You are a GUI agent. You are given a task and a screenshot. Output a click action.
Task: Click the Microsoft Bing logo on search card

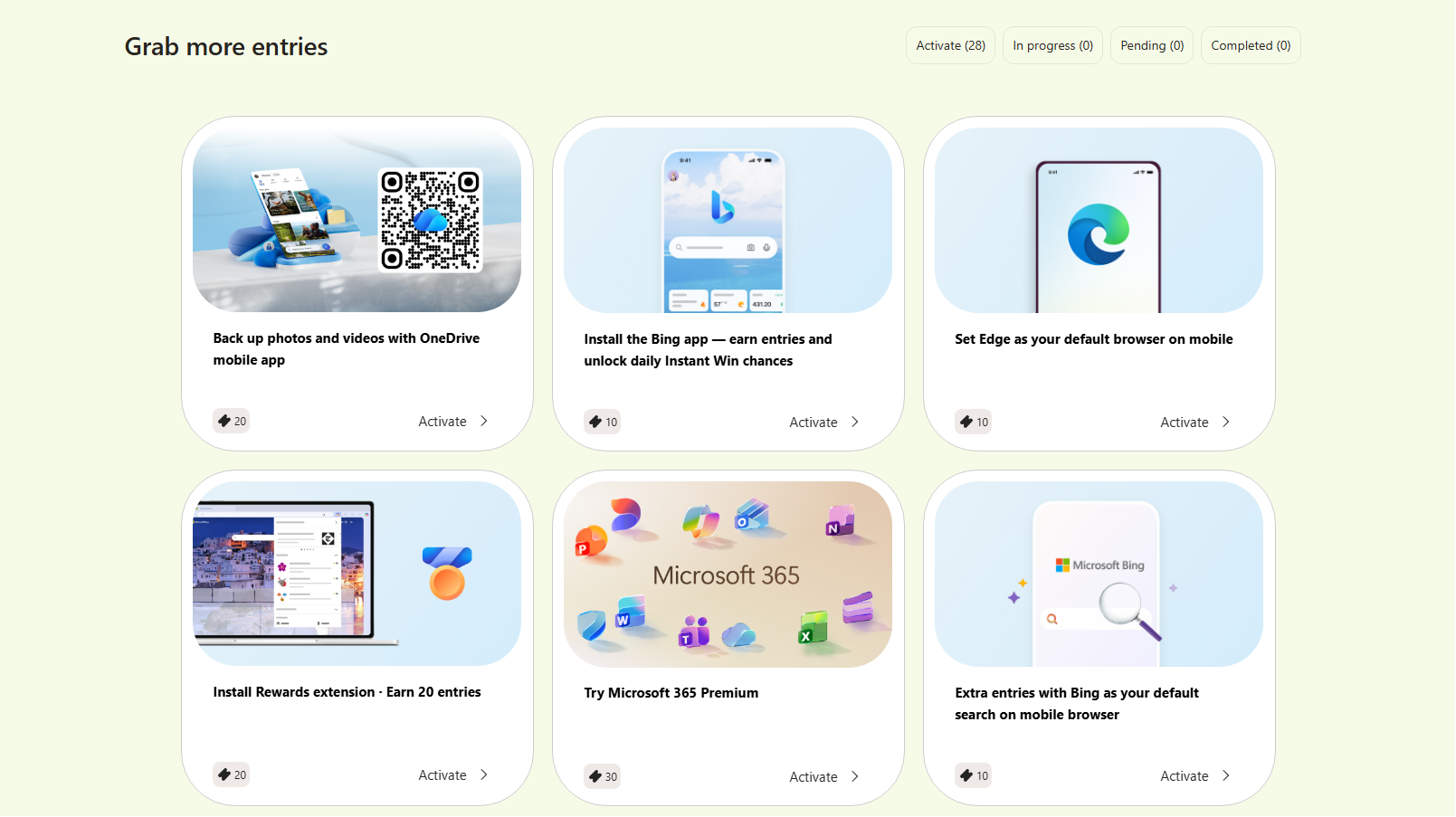point(1099,565)
